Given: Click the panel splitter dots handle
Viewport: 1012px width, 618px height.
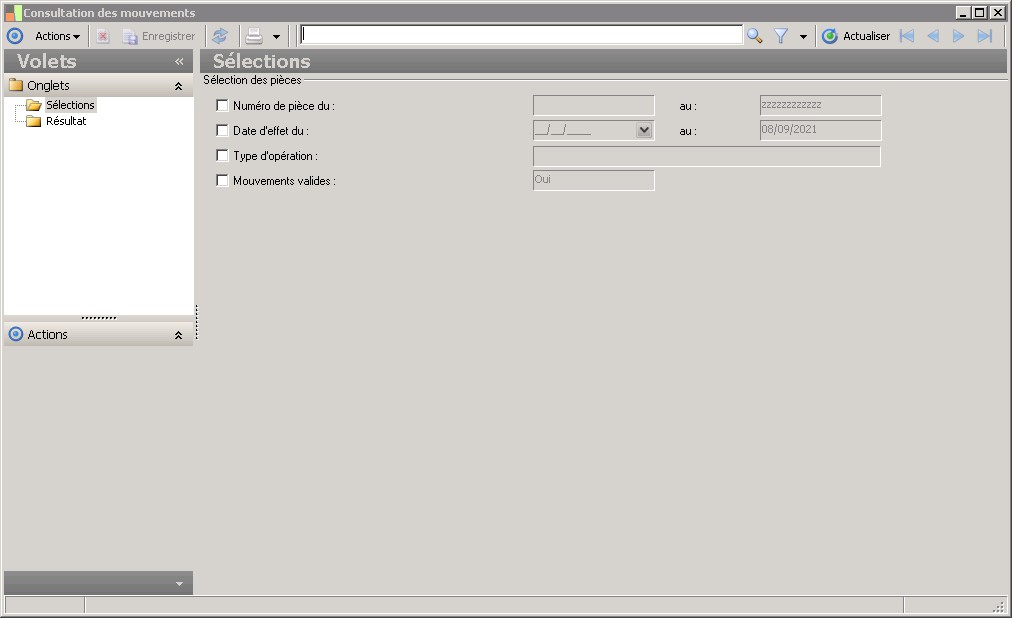Looking at the screenshot, I should [99, 318].
